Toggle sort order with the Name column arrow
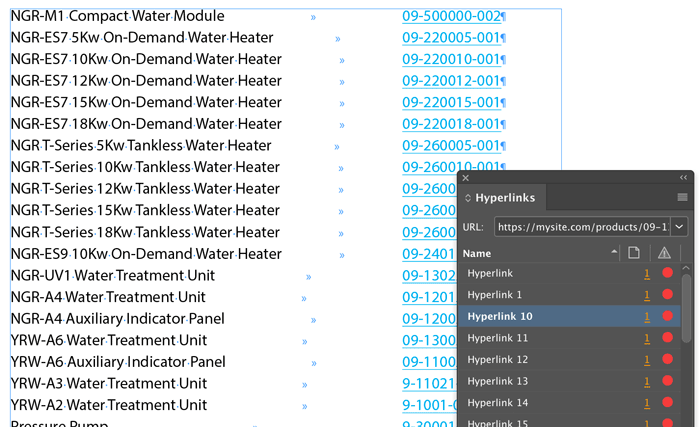 point(614,252)
